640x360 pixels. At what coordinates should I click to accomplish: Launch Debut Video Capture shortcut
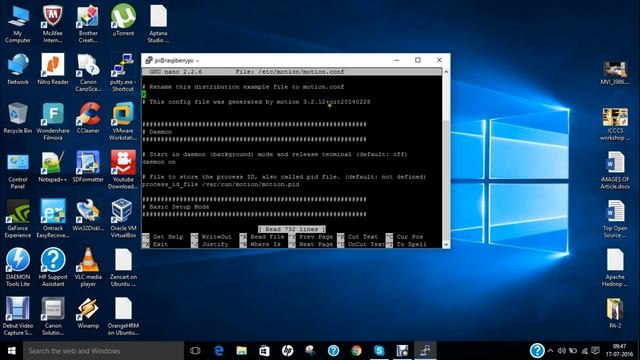click(18, 316)
